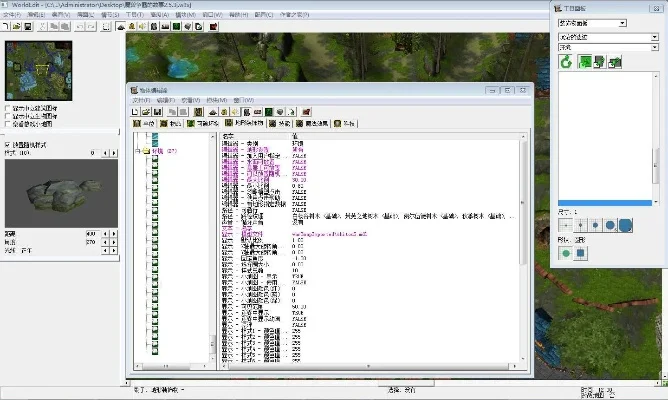The image size is (668, 400).
Task: Select largest brush size in tool palette
Action: coord(625,225)
